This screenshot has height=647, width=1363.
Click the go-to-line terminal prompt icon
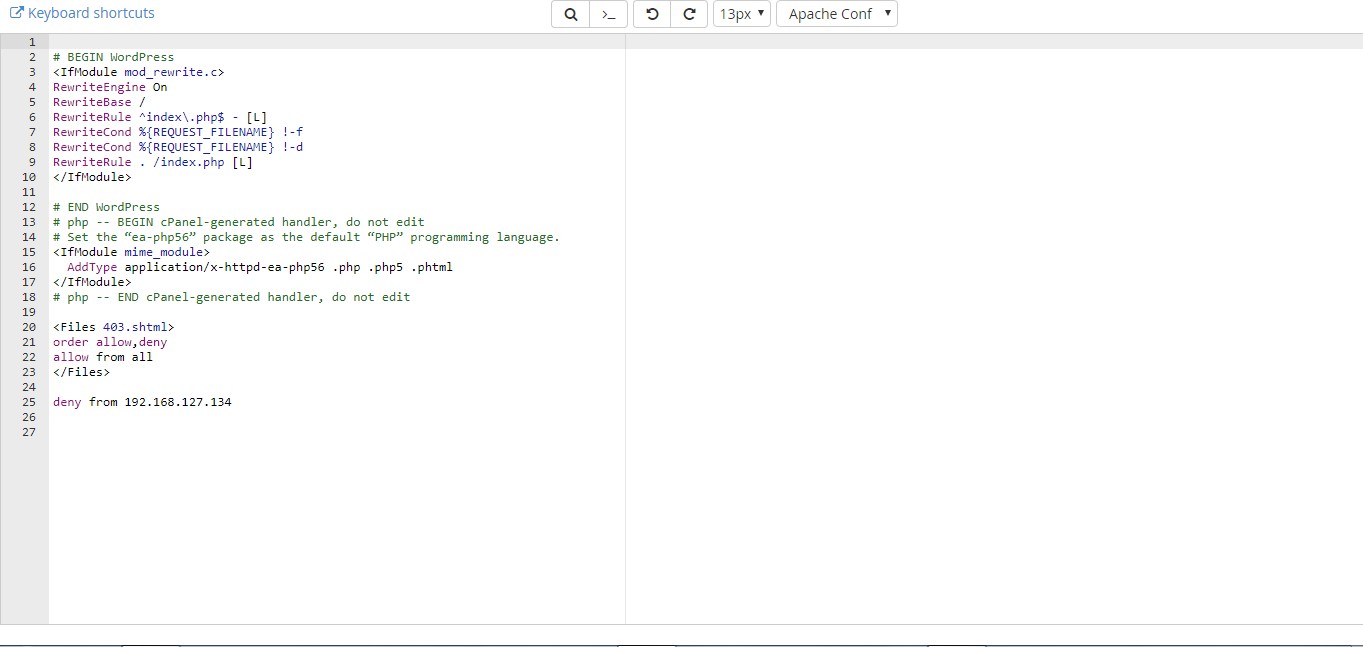608,14
